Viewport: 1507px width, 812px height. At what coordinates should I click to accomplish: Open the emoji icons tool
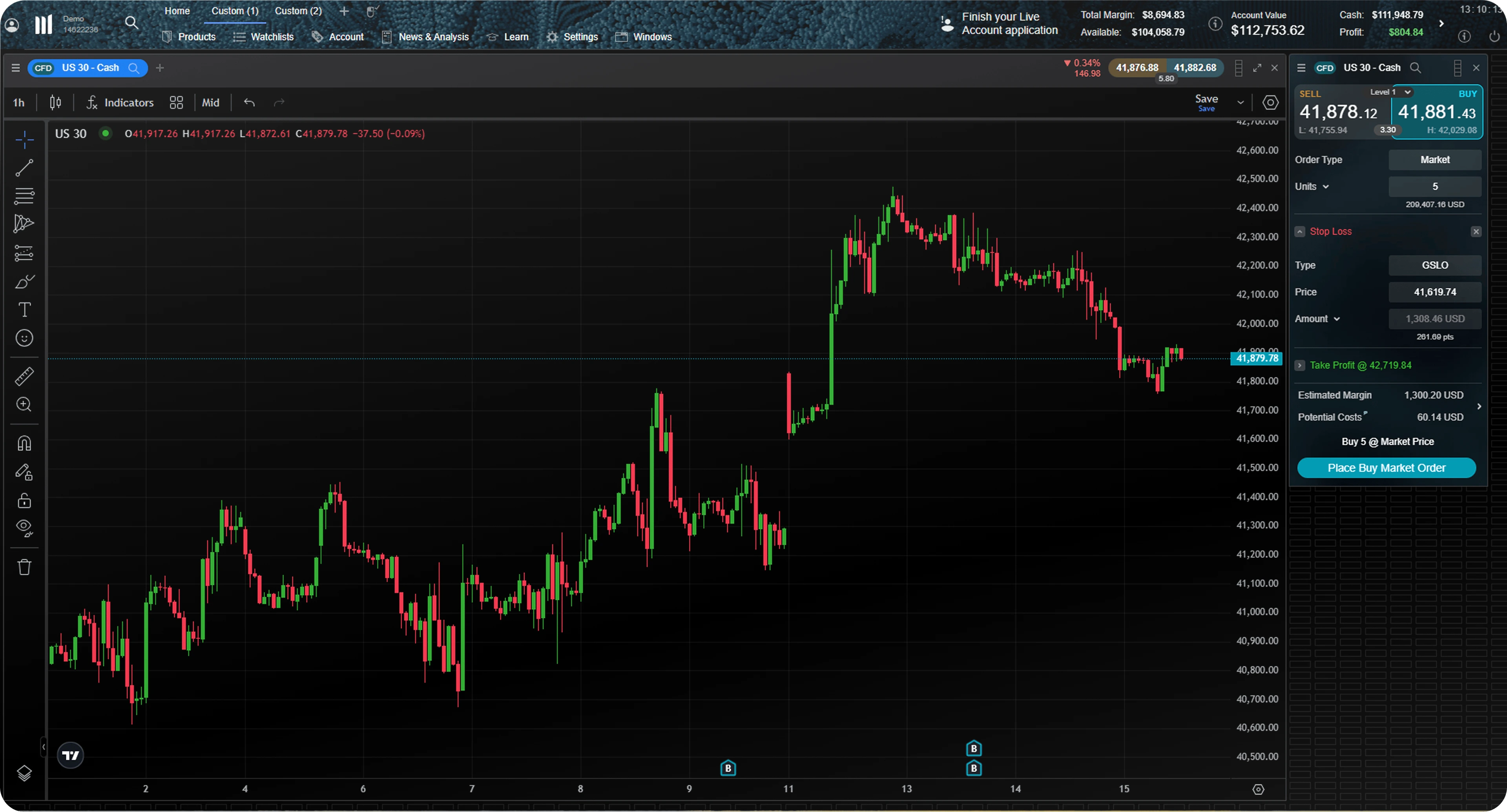tap(24, 338)
